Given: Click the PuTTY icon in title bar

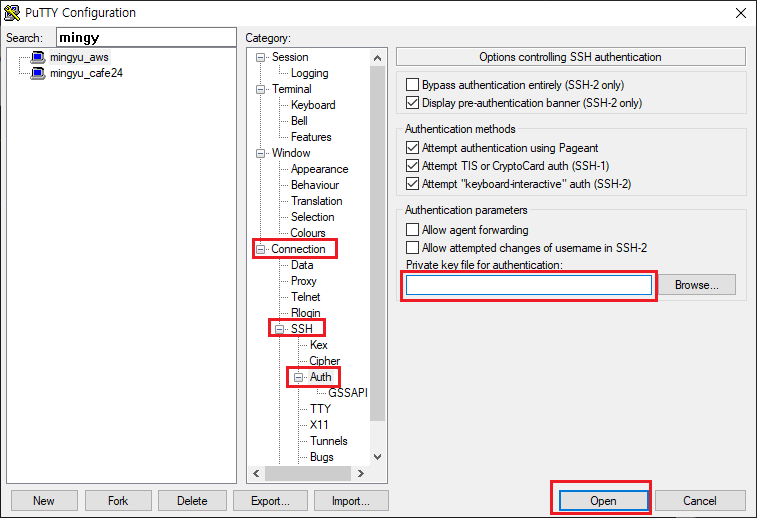Looking at the screenshot, I should click(12, 13).
